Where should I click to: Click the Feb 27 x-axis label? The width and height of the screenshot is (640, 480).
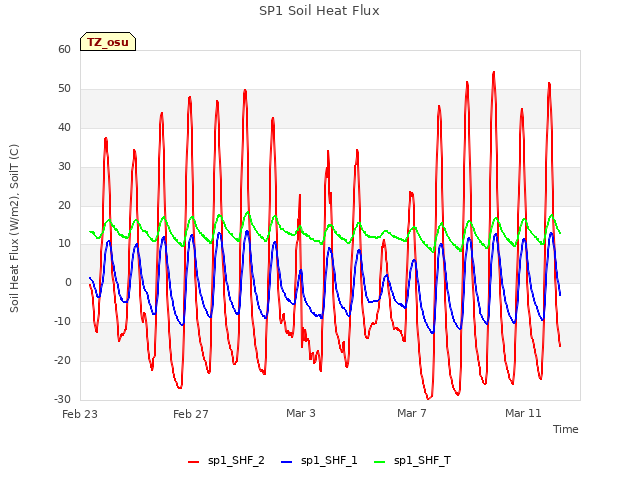191,414
